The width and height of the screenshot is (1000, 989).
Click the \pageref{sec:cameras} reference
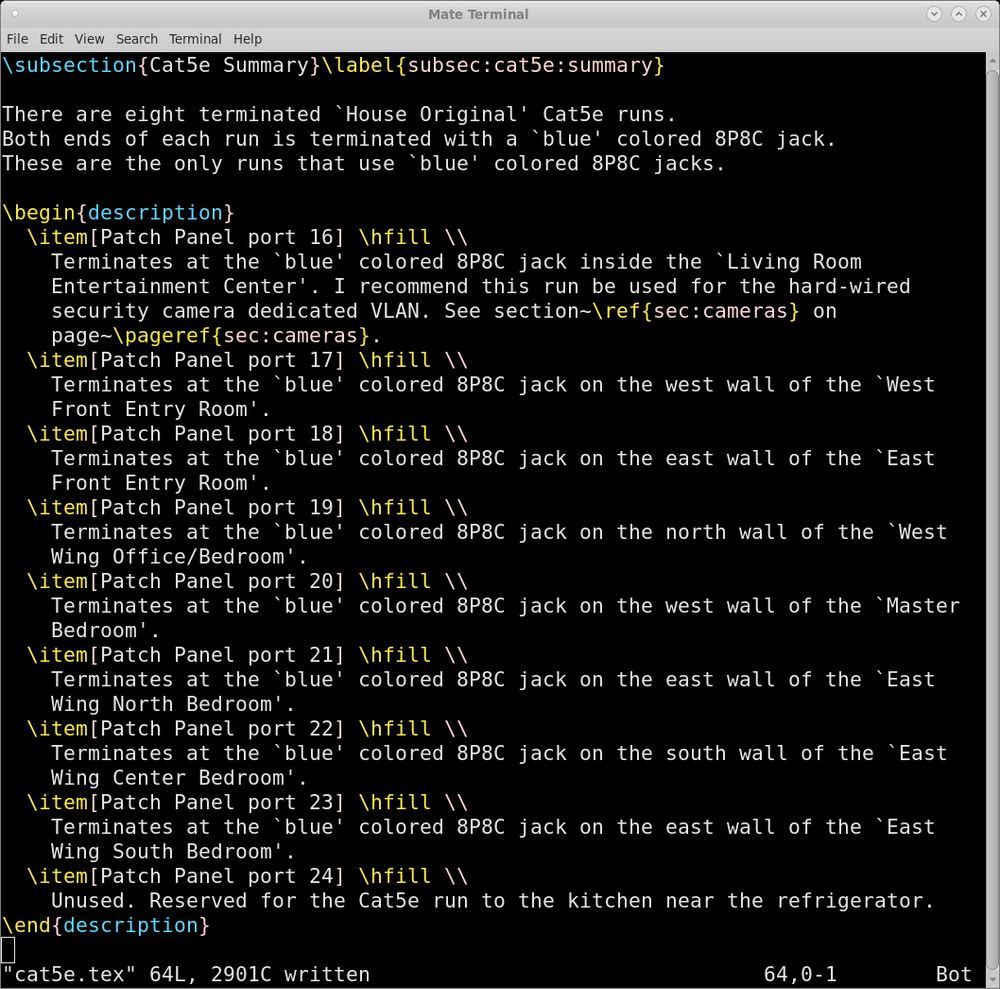(x=241, y=335)
